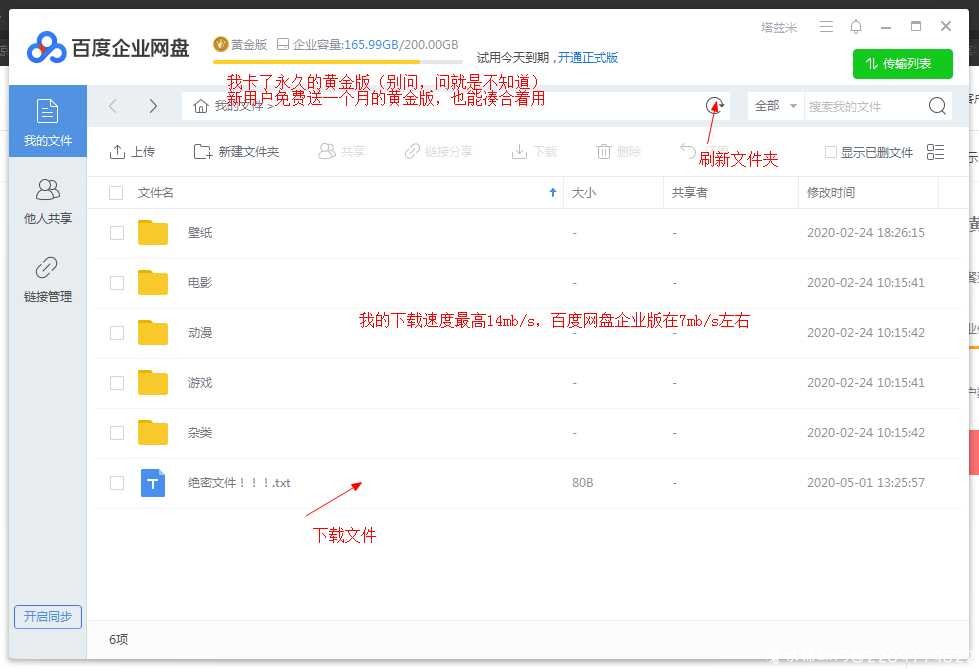Select the 杂类 folder name
Viewport: 979px width, 669px height.
click(200, 433)
